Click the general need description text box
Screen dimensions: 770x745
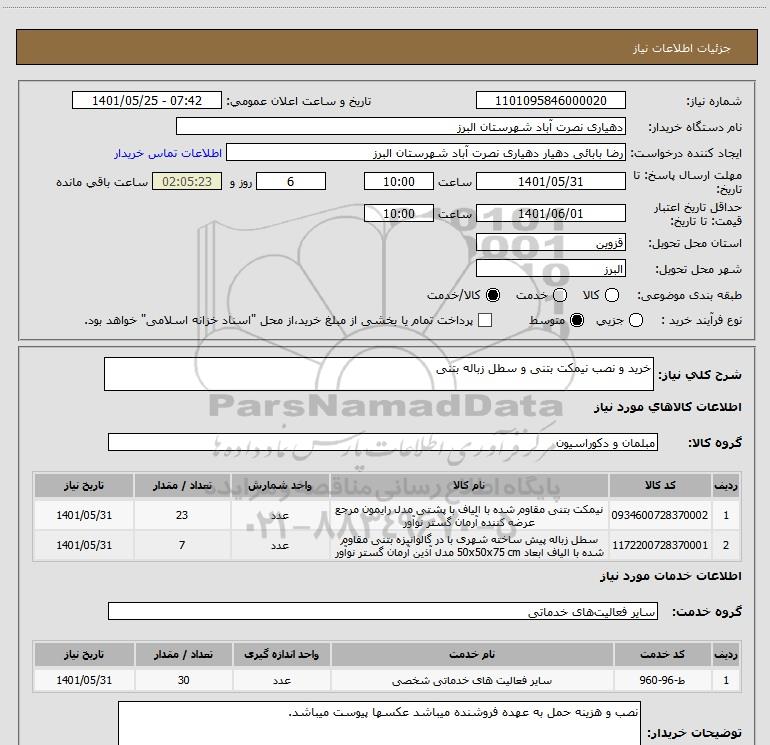pos(379,374)
